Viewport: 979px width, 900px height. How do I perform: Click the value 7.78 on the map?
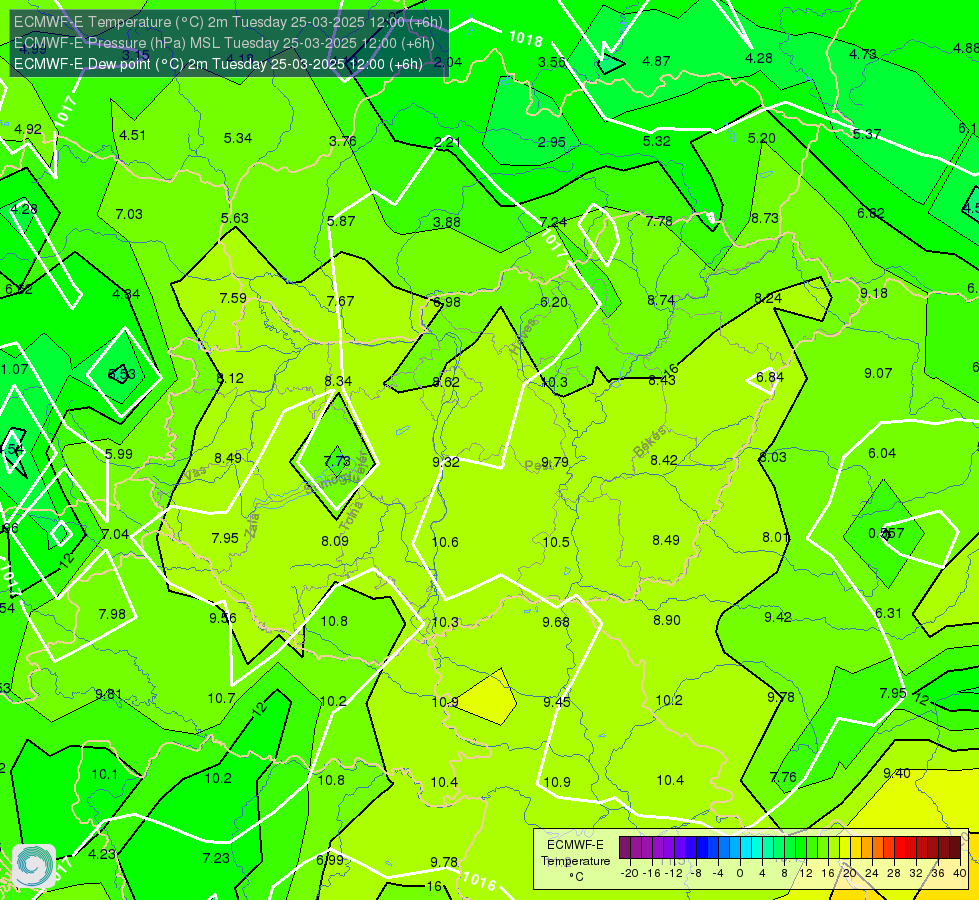659,221
